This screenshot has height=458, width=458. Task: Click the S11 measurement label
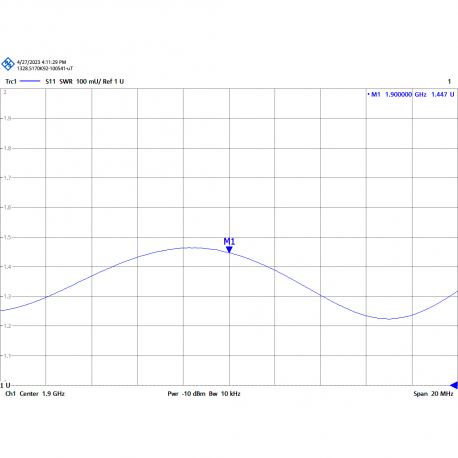click(x=50, y=81)
